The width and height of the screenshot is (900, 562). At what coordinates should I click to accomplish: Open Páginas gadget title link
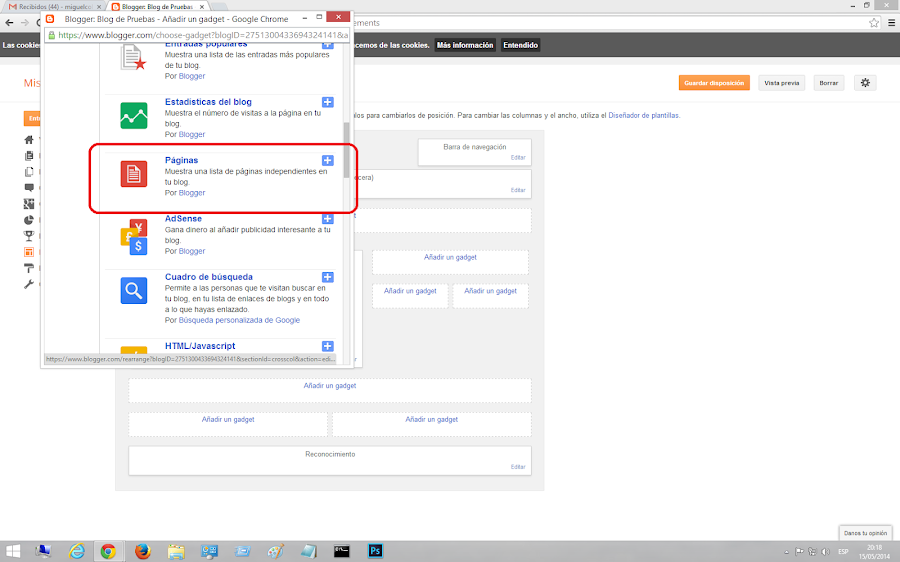pos(181,160)
